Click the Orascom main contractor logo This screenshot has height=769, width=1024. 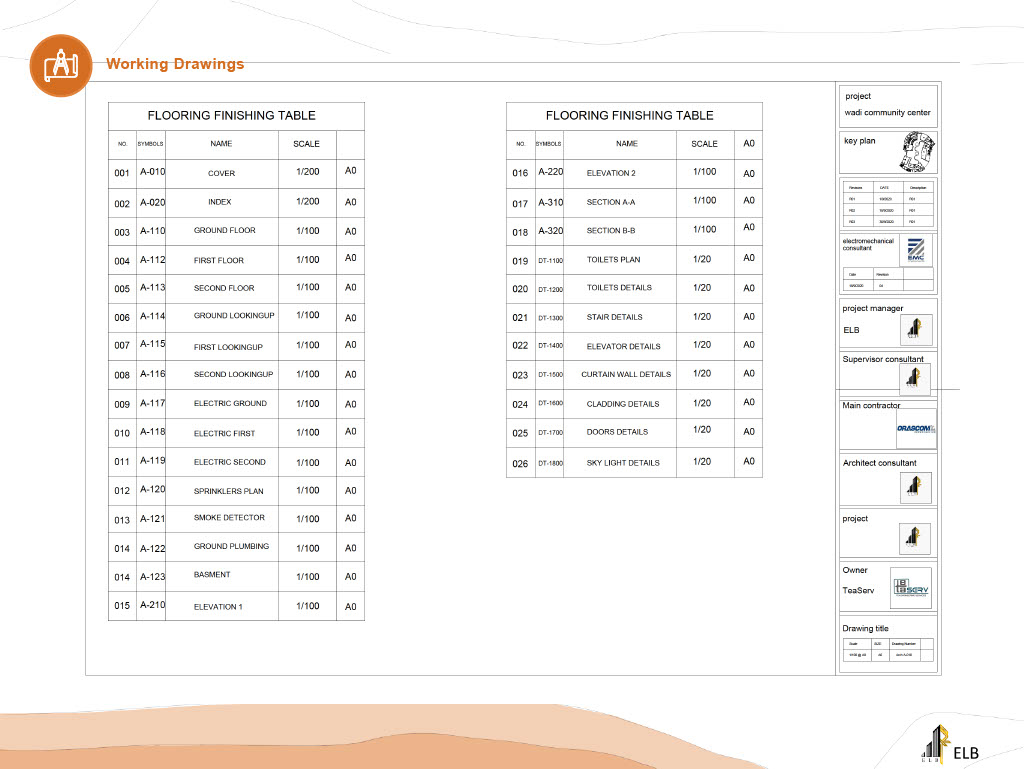pos(916,429)
